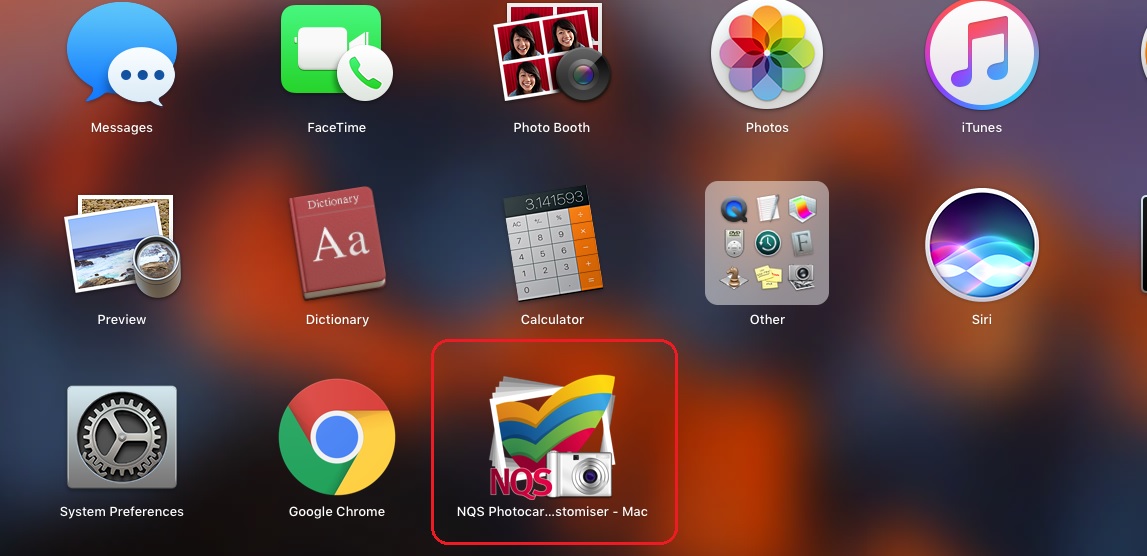
Task: Open the Photo Booth app
Action: [x=552, y=53]
